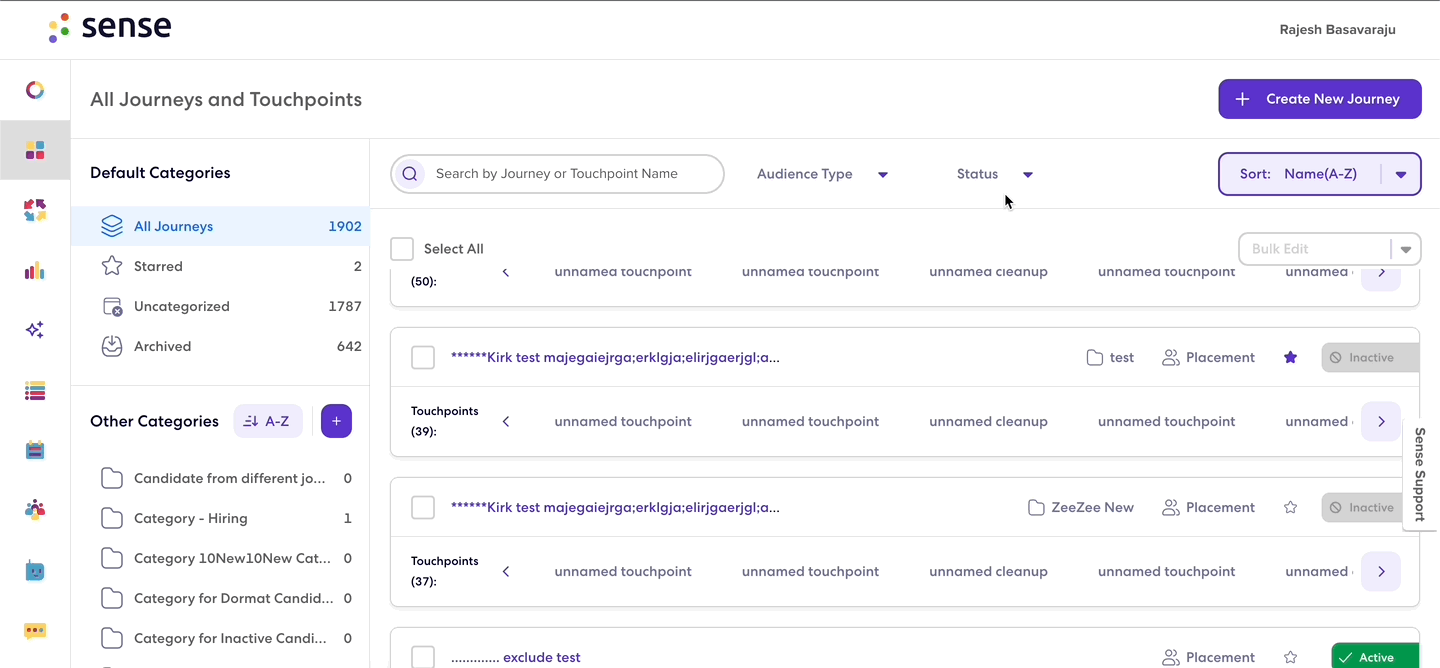Click the plus icon to add category
Image resolution: width=1440 pixels, height=668 pixels.
336,421
